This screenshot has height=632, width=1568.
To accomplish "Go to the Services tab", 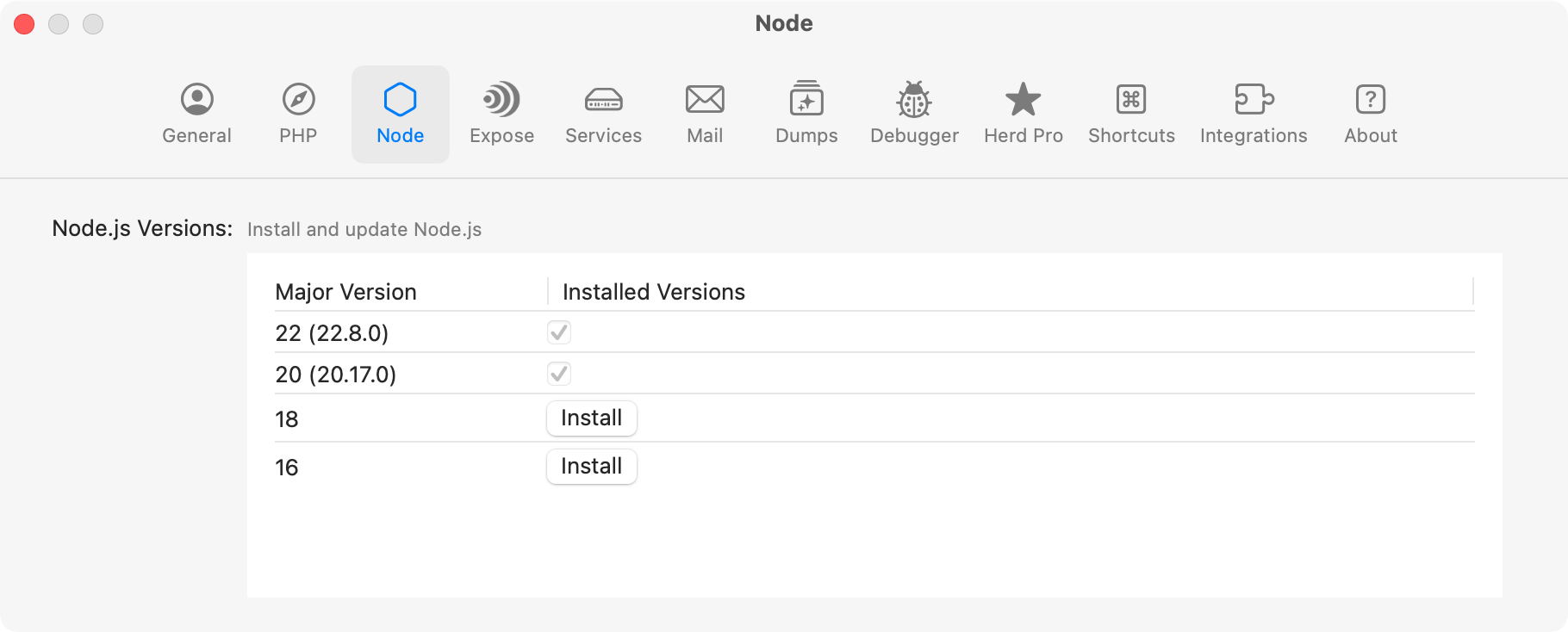I will [x=603, y=114].
